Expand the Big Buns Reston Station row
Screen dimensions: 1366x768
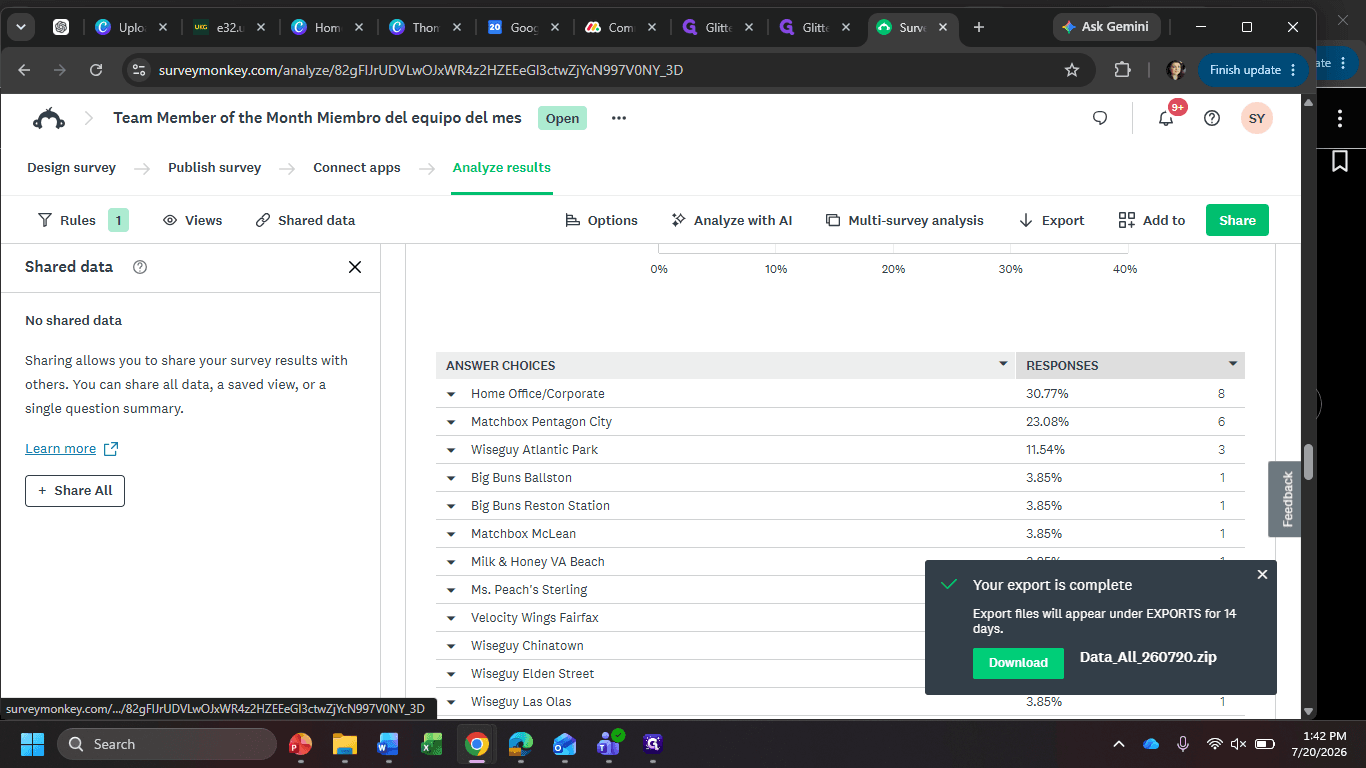451,506
